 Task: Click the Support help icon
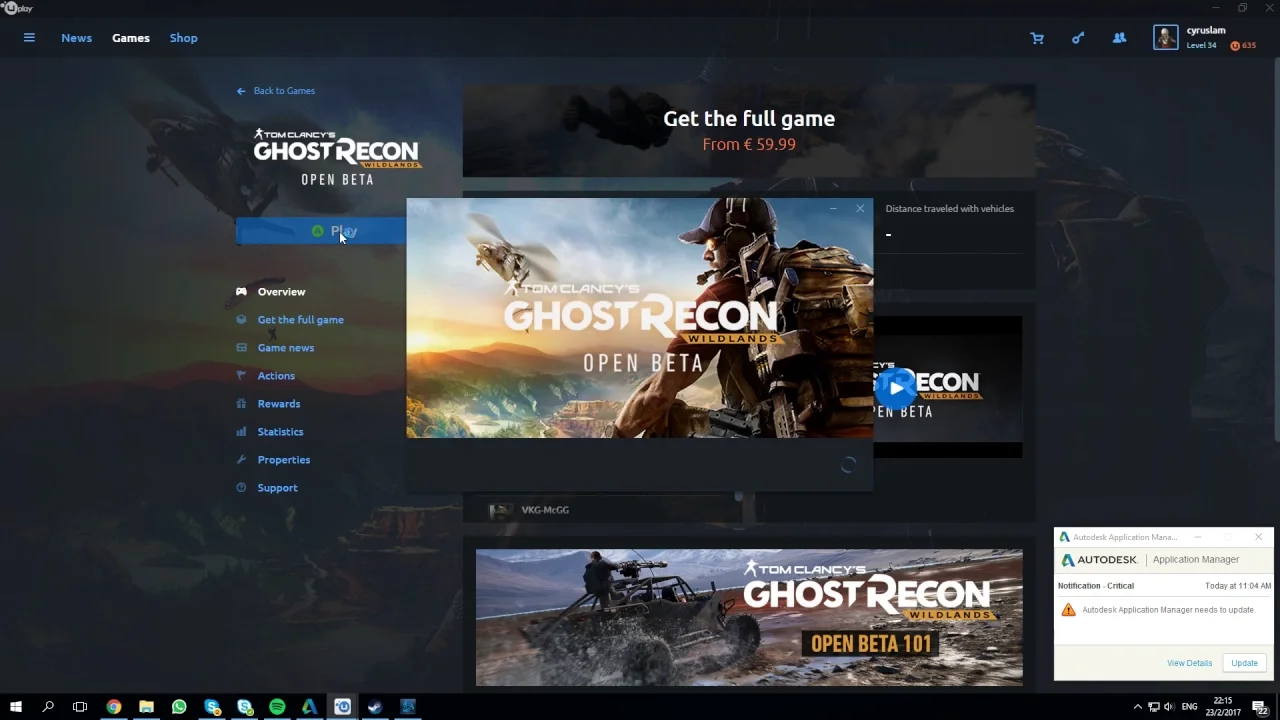[241, 488]
